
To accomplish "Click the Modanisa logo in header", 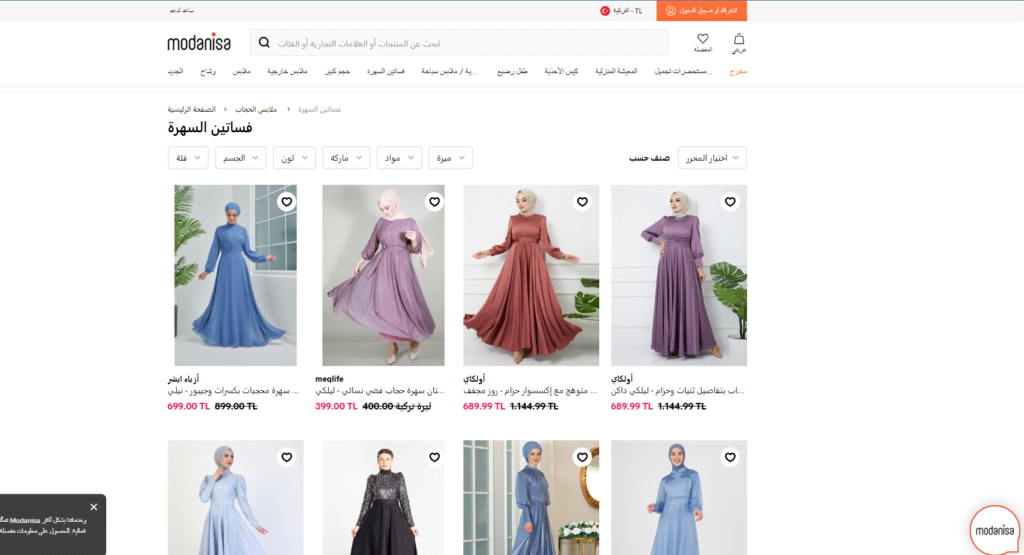I will pos(199,43).
